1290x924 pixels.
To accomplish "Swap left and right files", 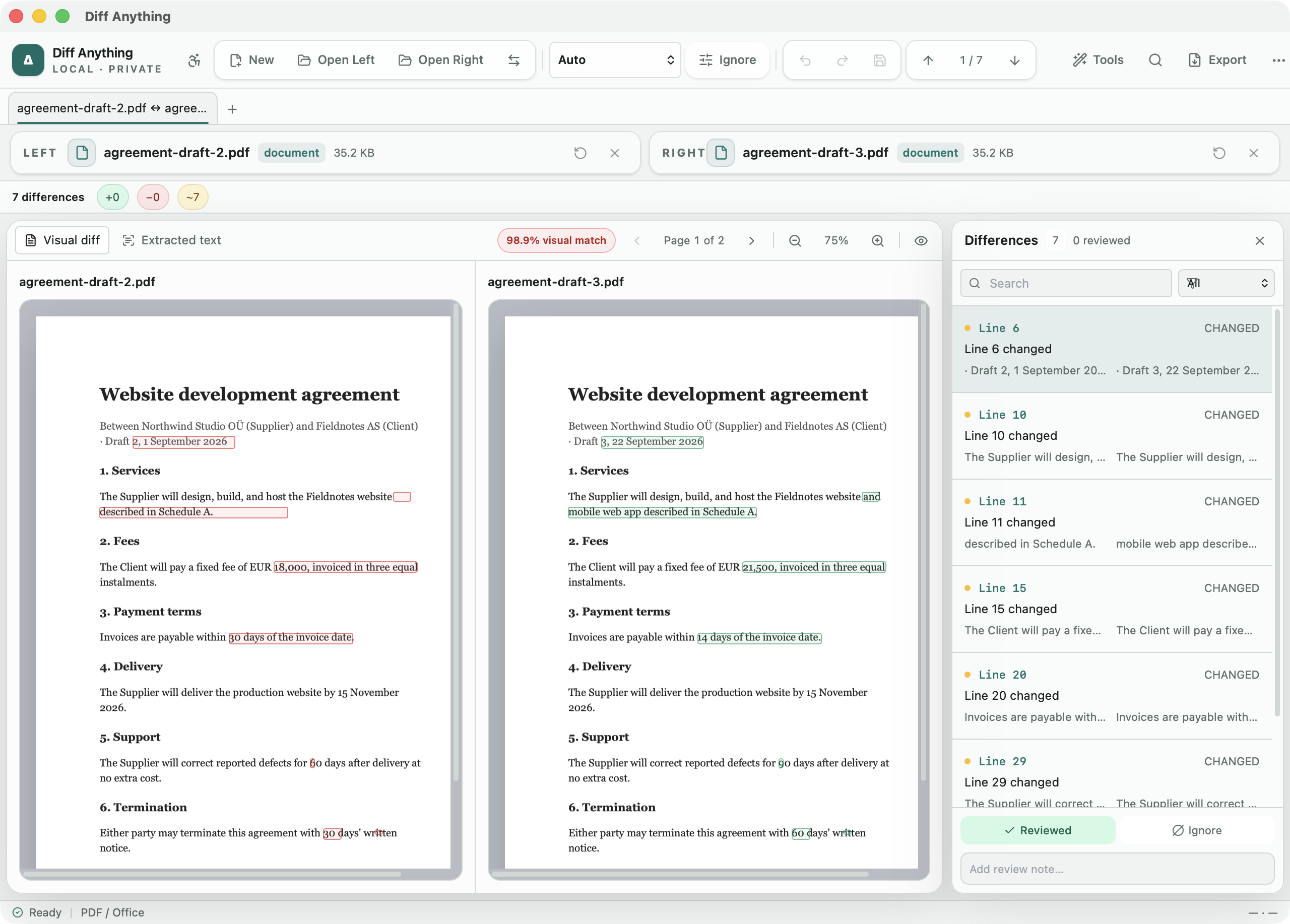I will 513,60.
